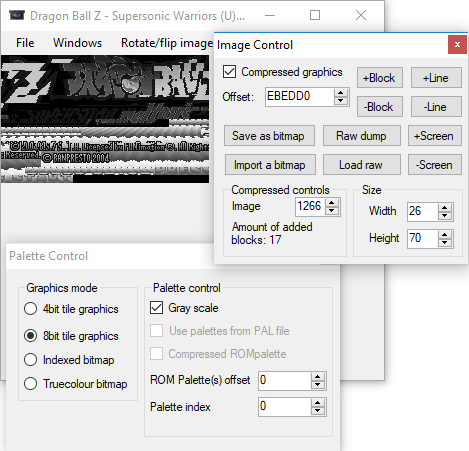Click the -Line button
Image resolution: width=469 pixels, height=451 pixels.
point(436,107)
